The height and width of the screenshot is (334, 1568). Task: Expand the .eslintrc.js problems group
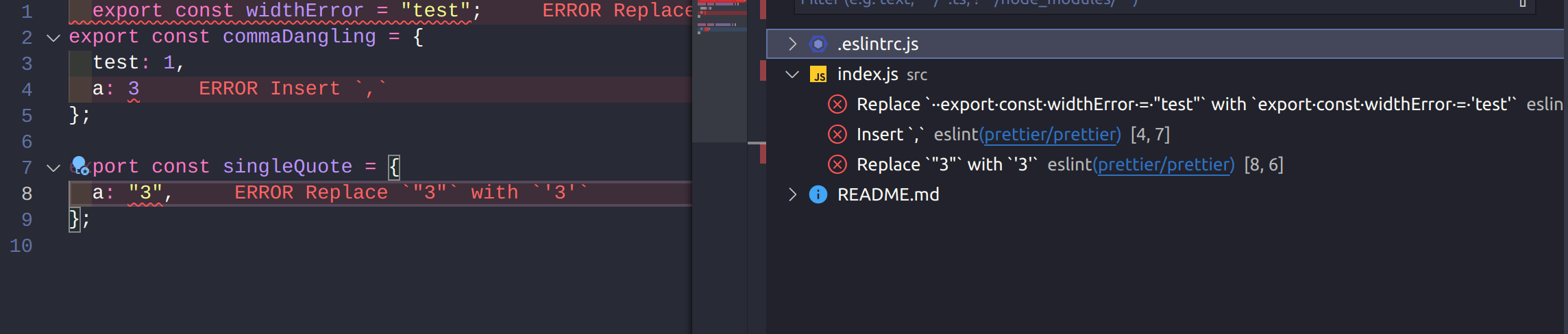click(792, 44)
